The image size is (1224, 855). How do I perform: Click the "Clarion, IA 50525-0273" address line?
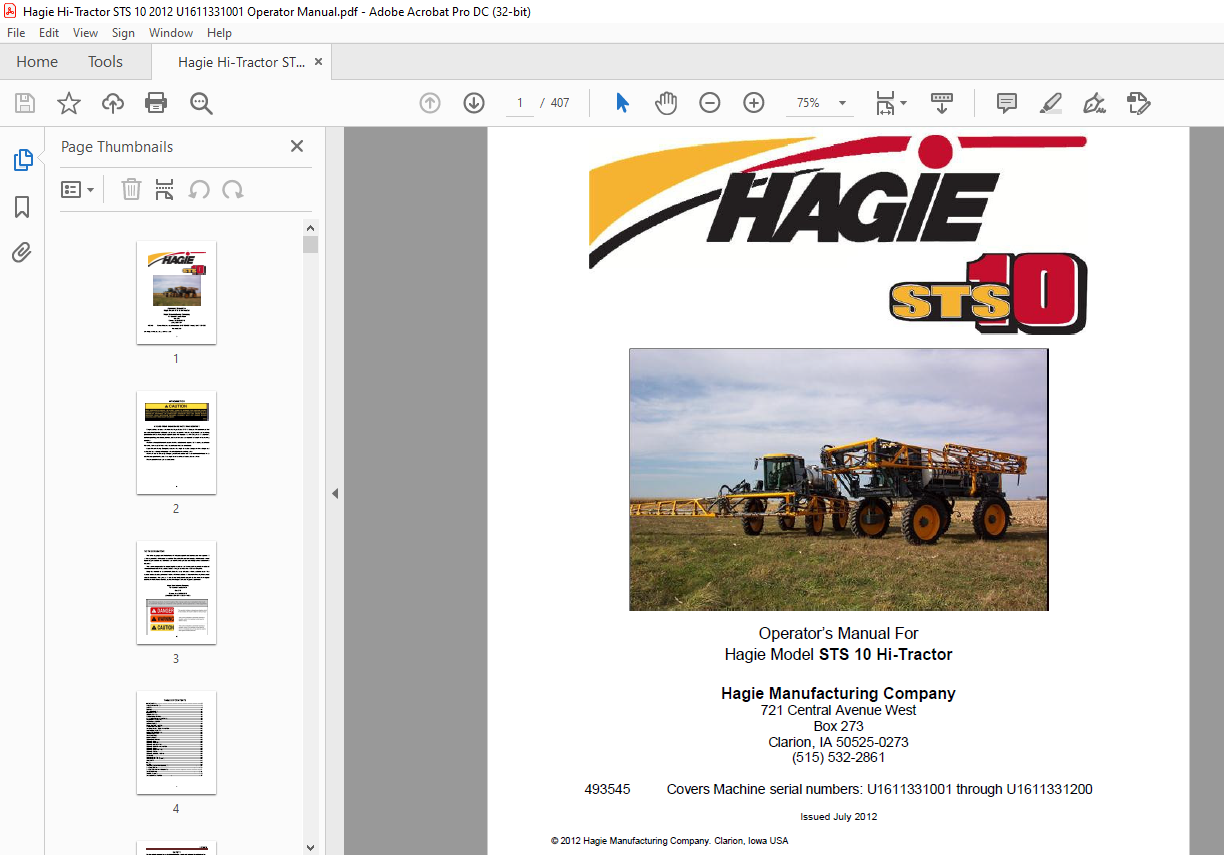[838, 742]
